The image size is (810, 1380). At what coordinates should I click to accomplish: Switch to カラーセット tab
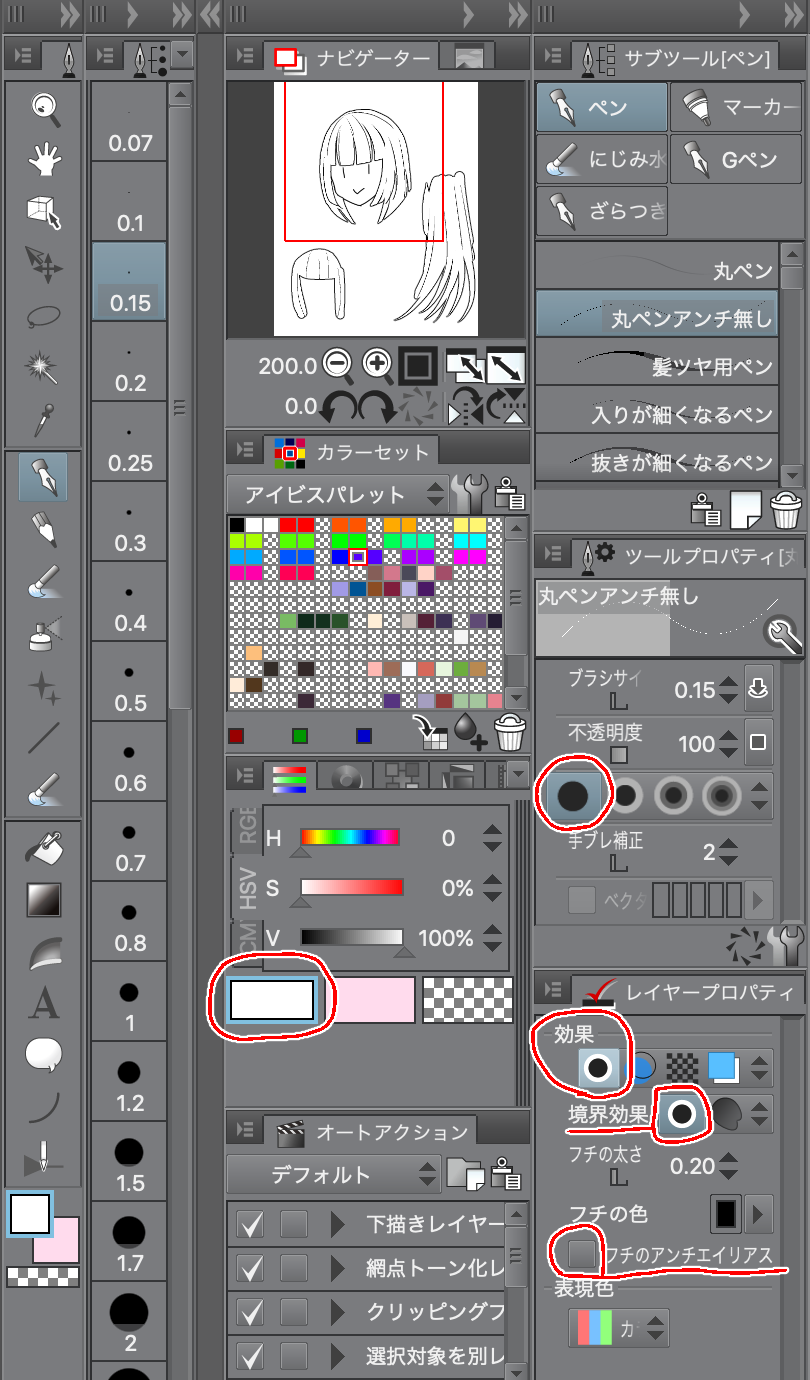pyautogui.click(x=351, y=452)
